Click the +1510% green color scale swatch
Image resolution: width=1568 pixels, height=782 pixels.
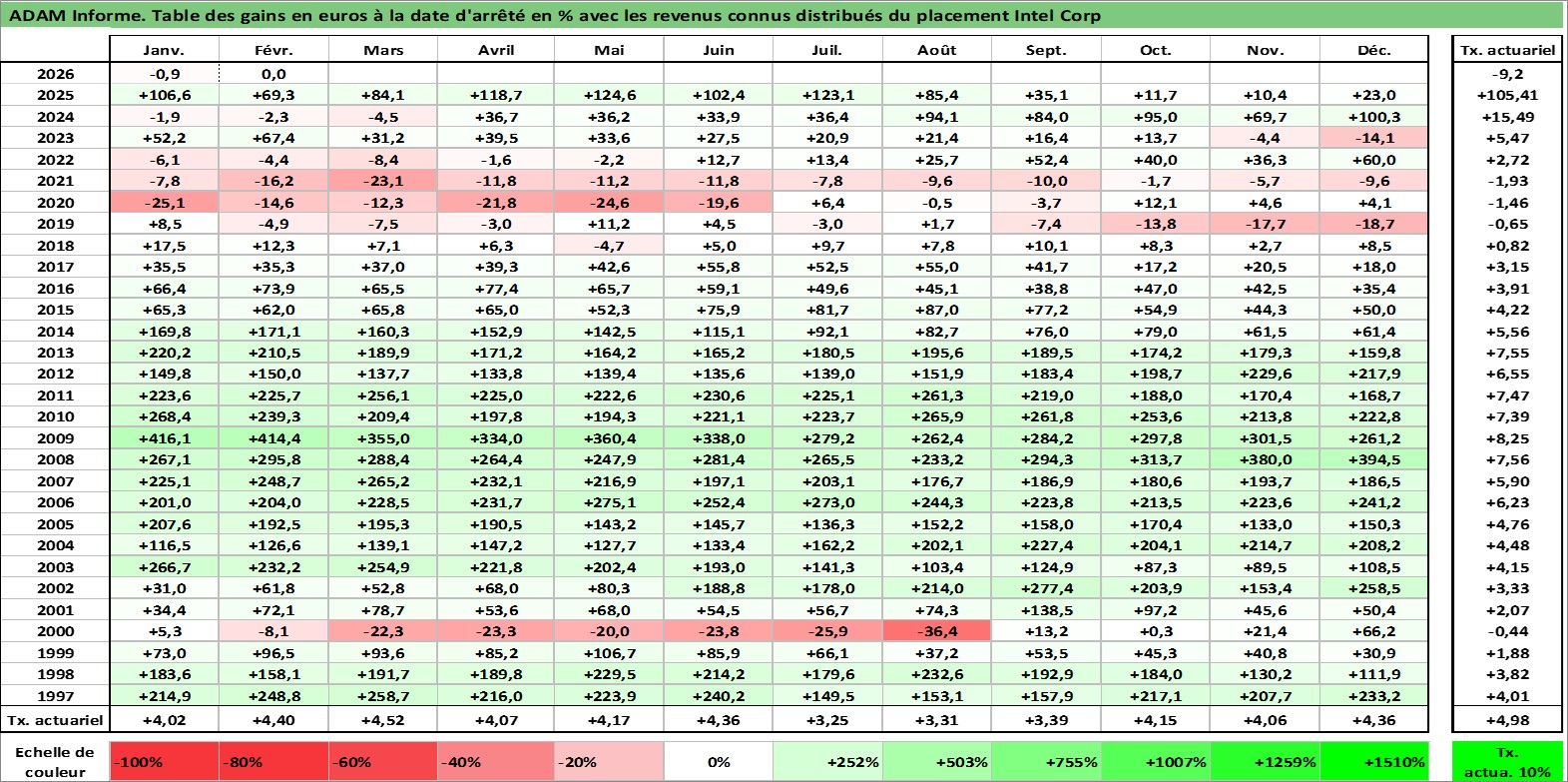coord(1374,761)
